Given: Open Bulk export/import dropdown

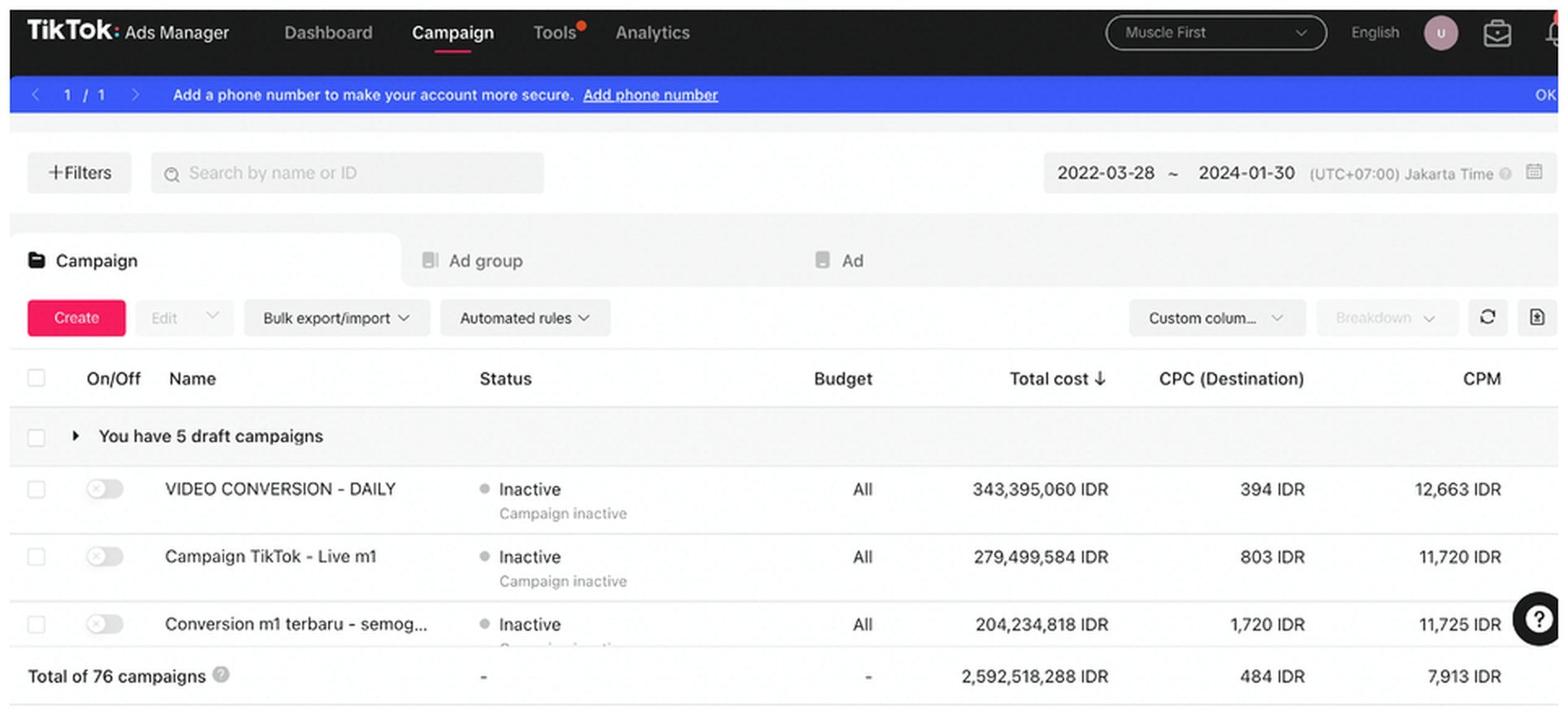Looking at the screenshot, I should (336, 318).
